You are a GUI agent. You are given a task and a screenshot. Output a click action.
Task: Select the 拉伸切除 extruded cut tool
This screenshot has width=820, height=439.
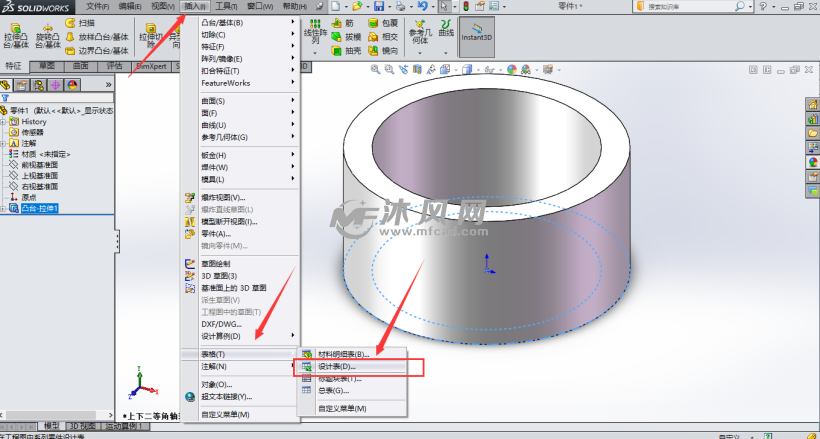point(151,36)
